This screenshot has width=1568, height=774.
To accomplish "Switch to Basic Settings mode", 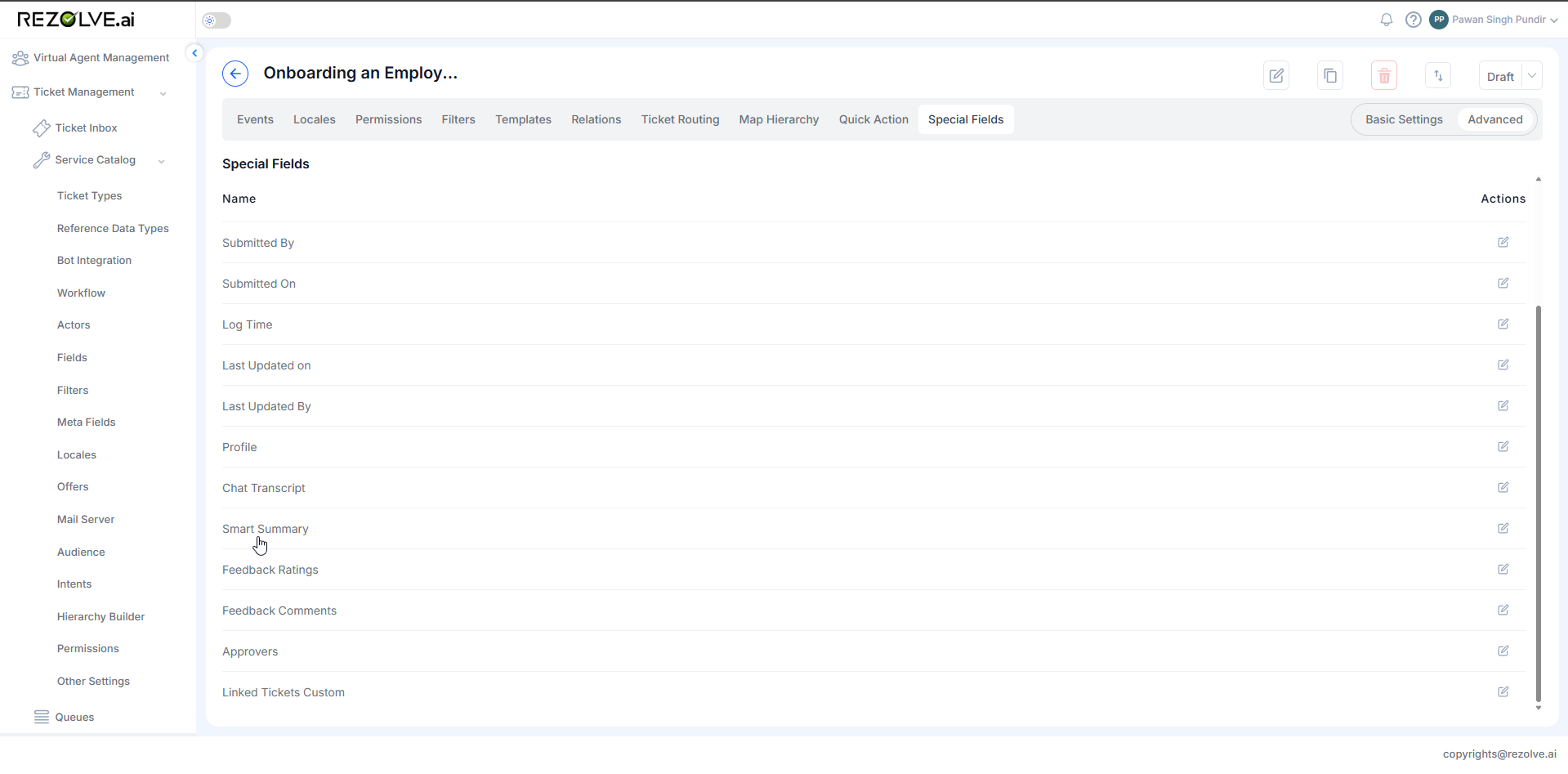I will pos(1404,119).
